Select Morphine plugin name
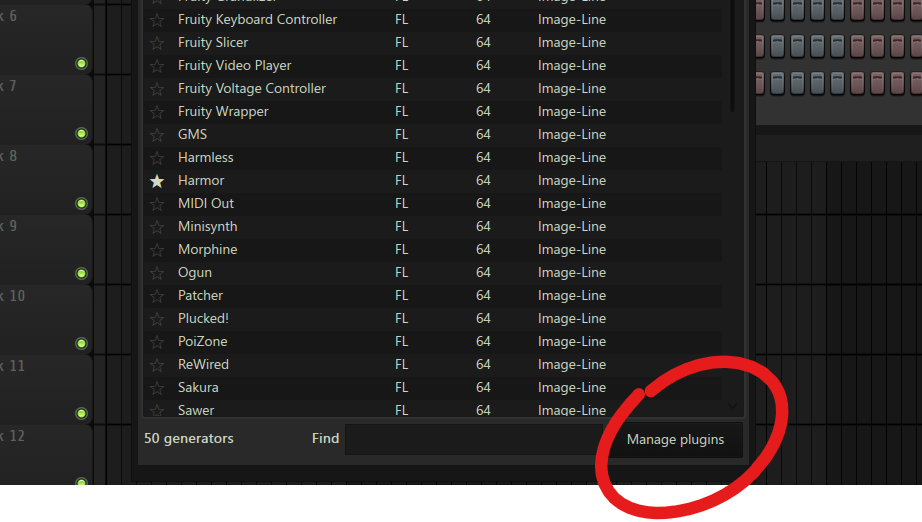The image size is (922, 522). pos(208,249)
